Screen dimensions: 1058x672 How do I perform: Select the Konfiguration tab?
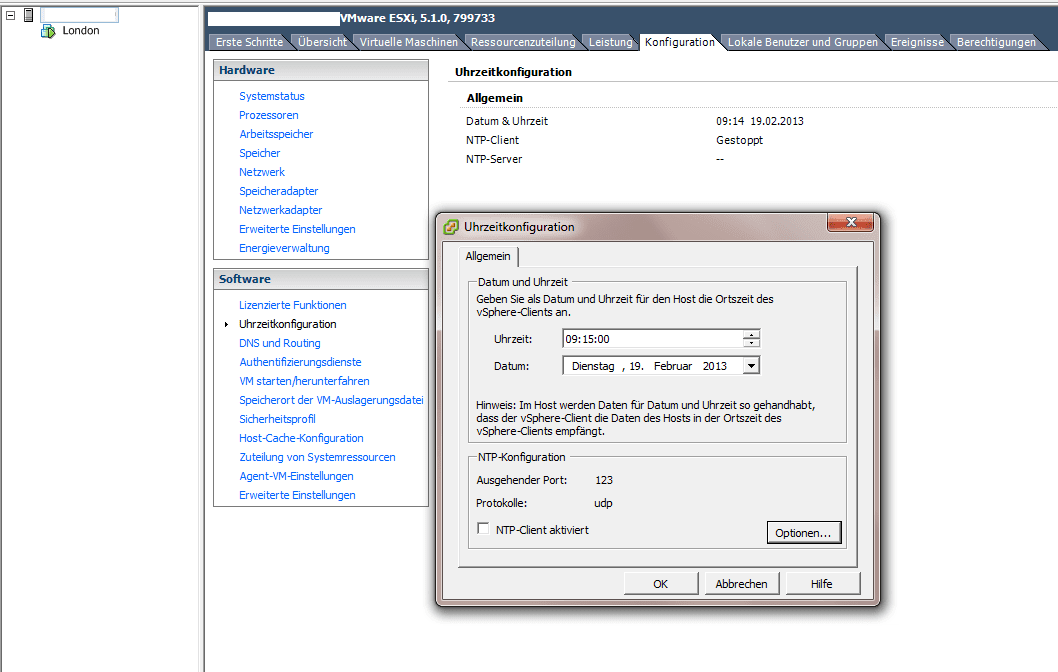pyautogui.click(x=679, y=42)
